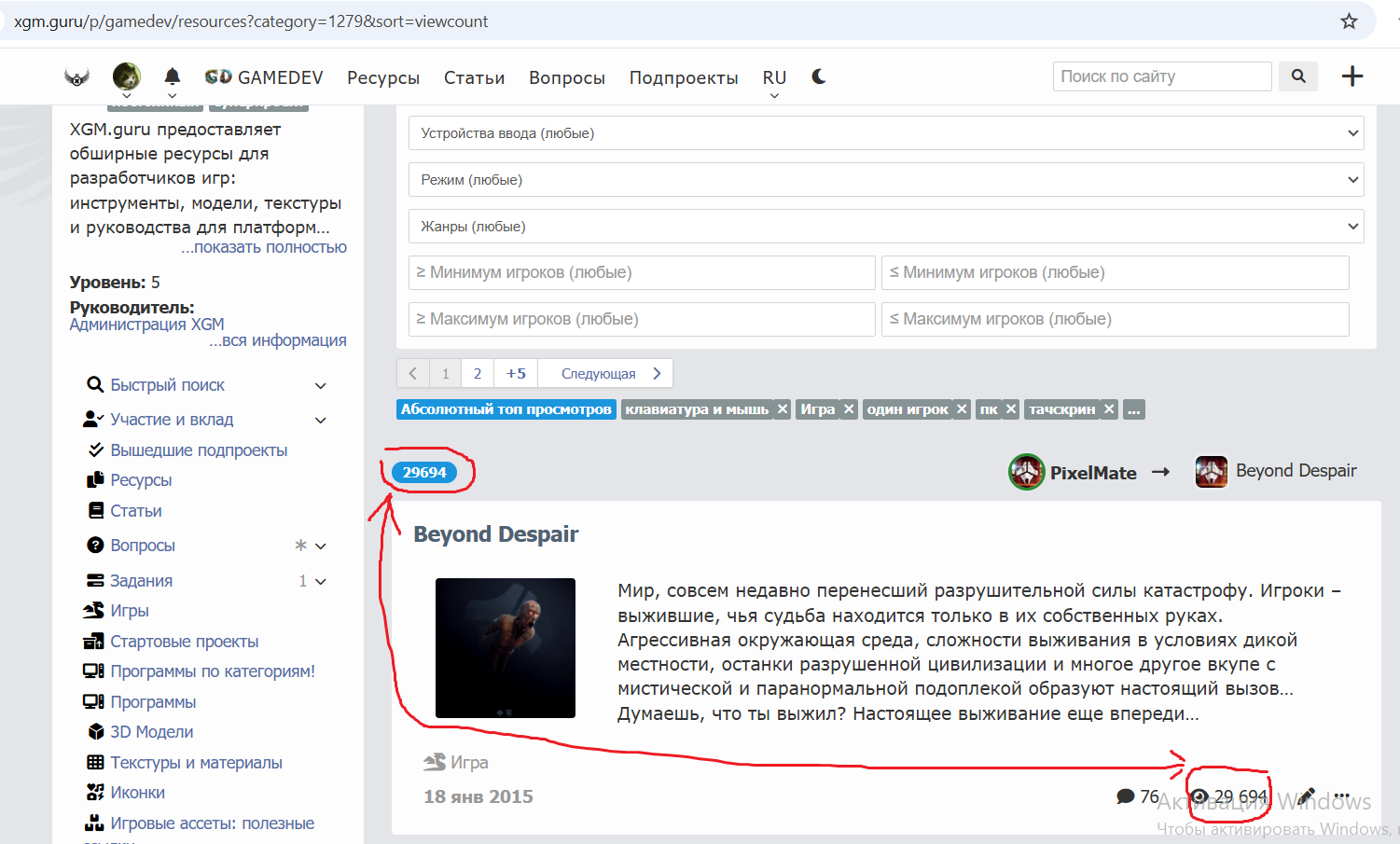The image size is (1400, 844).
Task: Show вся информация about the project
Action: pos(278,340)
